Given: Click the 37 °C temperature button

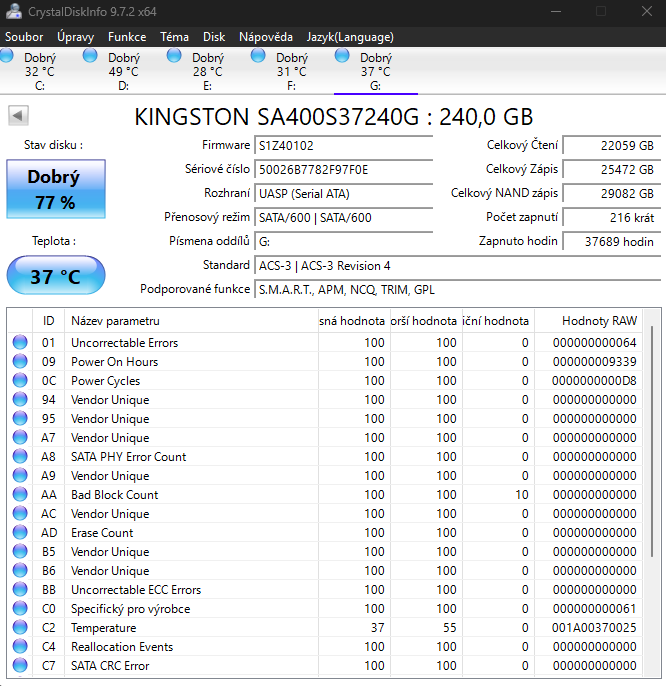Looking at the screenshot, I should [56, 276].
